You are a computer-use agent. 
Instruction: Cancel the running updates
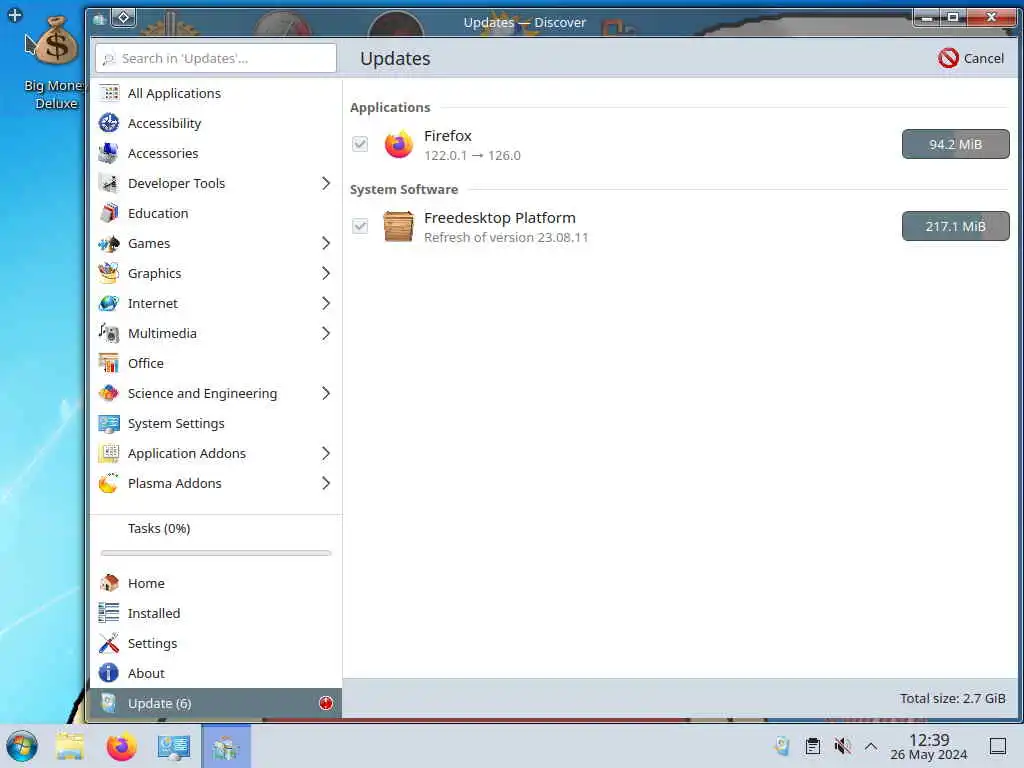971,58
